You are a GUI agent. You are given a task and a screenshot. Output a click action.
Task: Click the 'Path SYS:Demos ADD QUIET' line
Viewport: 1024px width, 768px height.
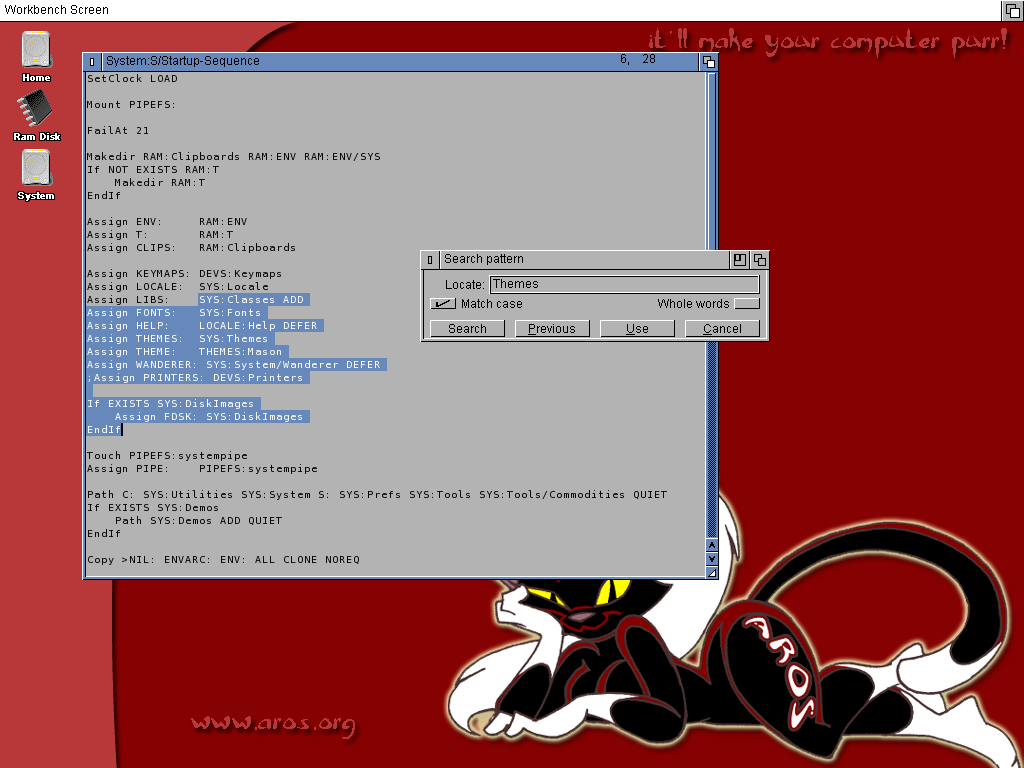coord(199,521)
